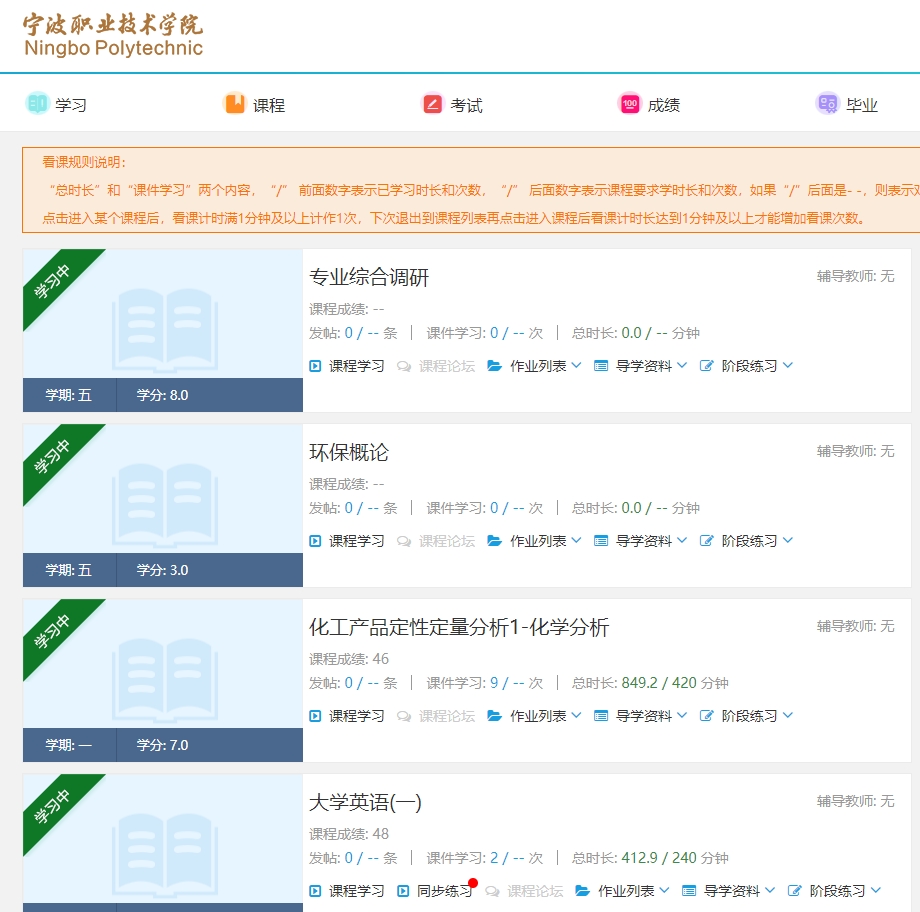The image size is (920, 912).
Task: Open 导学资料 dropdown for 化工产品定性定量分析1-化学分析
Action: pyautogui.click(x=682, y=716)
